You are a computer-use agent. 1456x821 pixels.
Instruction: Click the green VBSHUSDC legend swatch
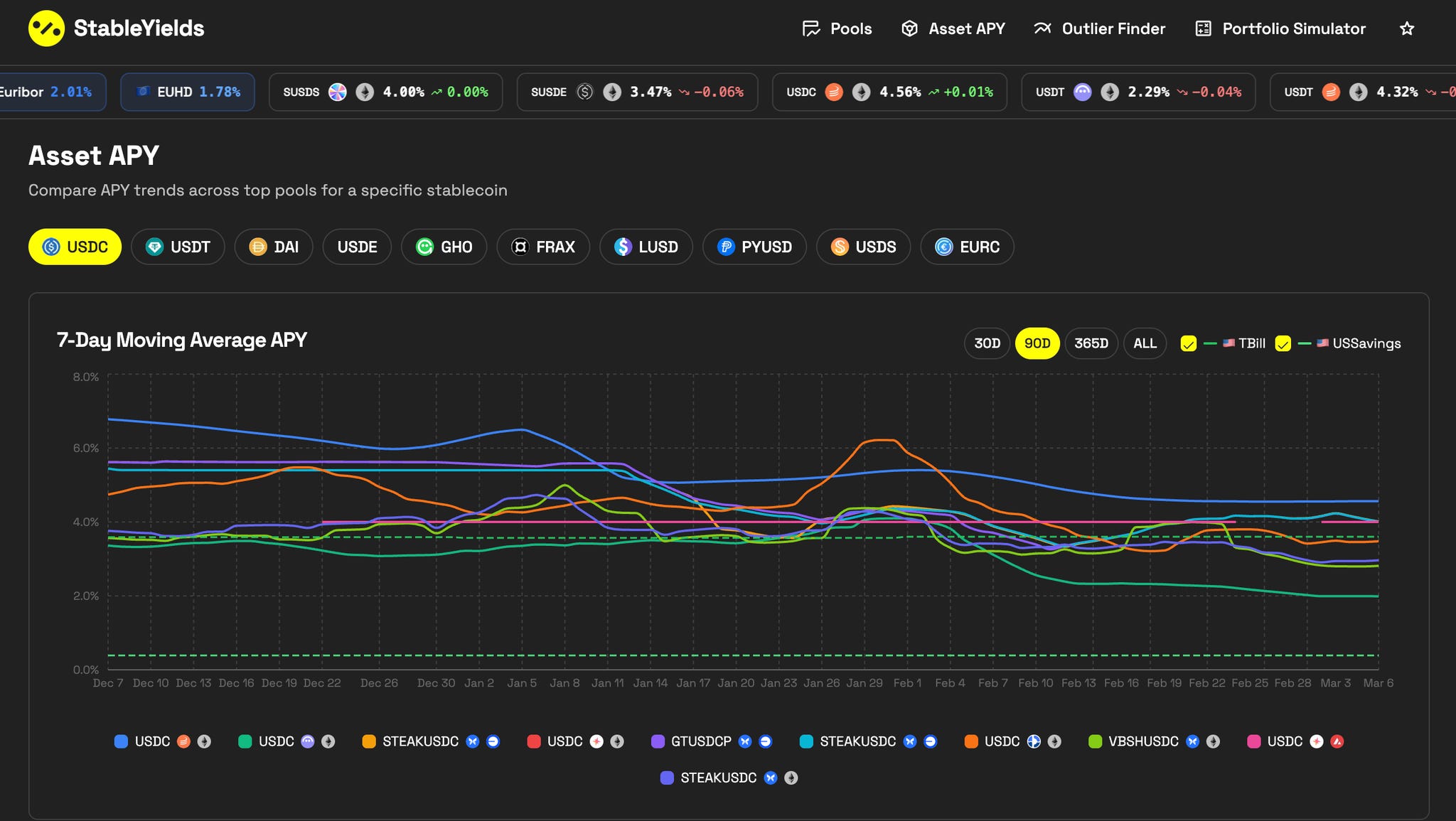pos(1095,741)
